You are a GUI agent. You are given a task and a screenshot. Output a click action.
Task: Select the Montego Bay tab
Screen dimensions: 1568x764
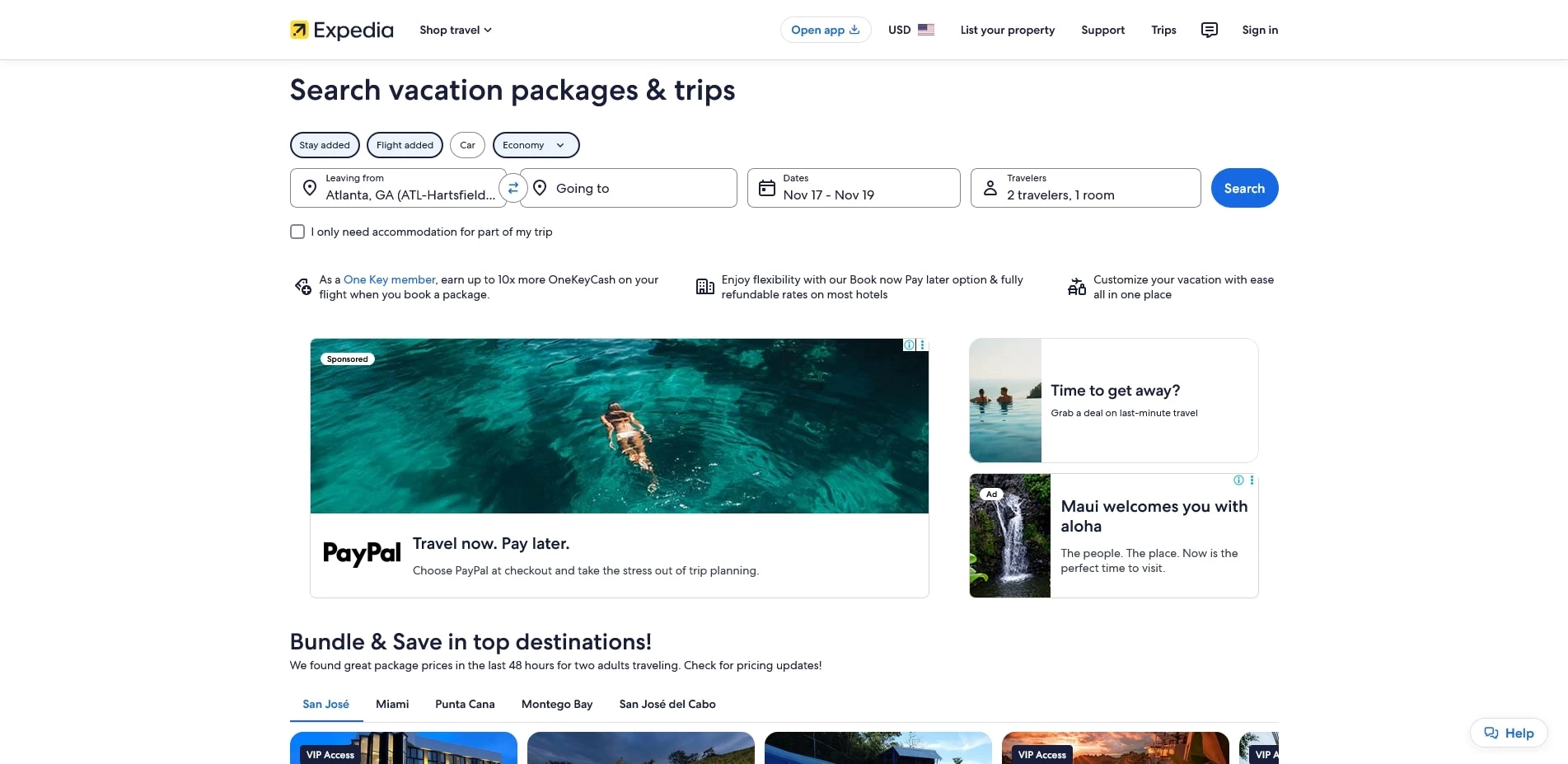[x=557, y=705]
